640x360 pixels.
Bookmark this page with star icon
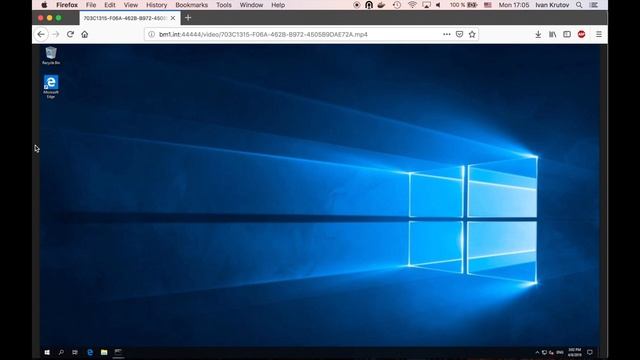[472, 34]
